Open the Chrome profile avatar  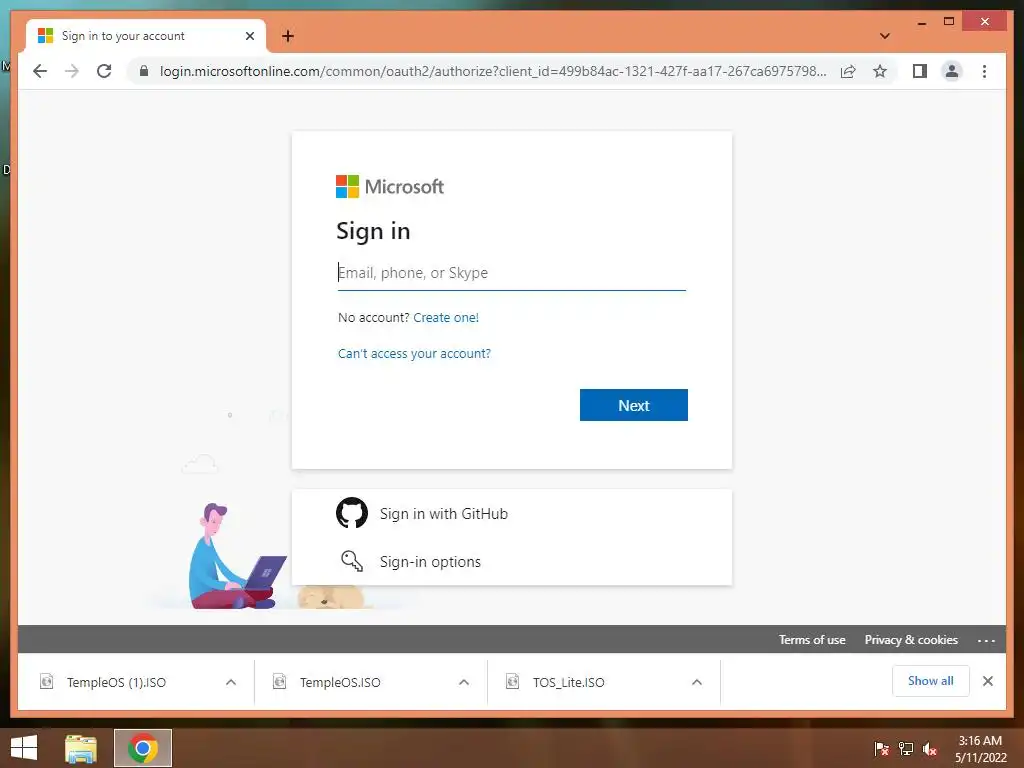click(952, 71)
